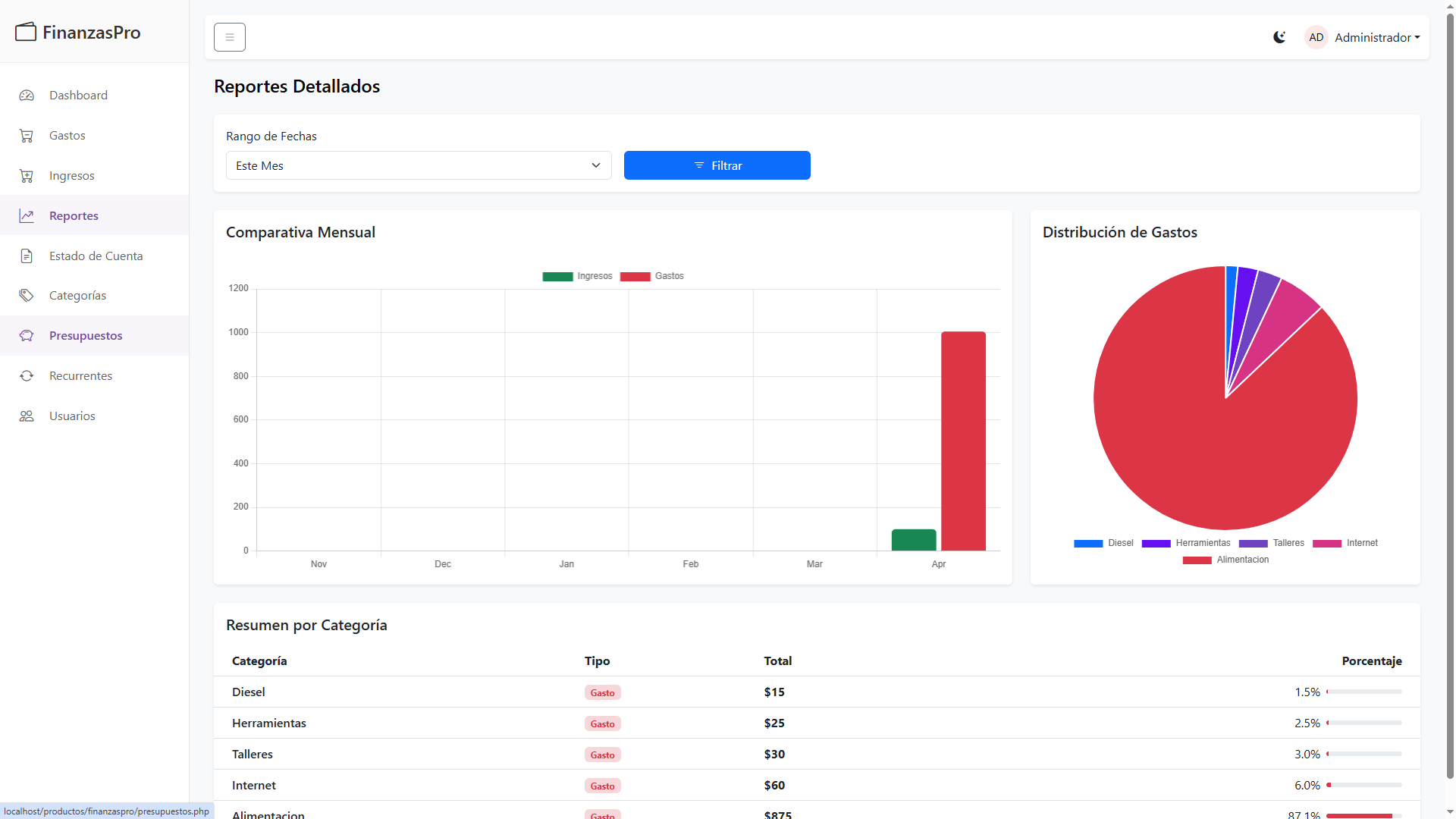Click the FinanzasPro wallet logo icon
The width and height of the screenshot is (1456, 819).
pos(26,32)
